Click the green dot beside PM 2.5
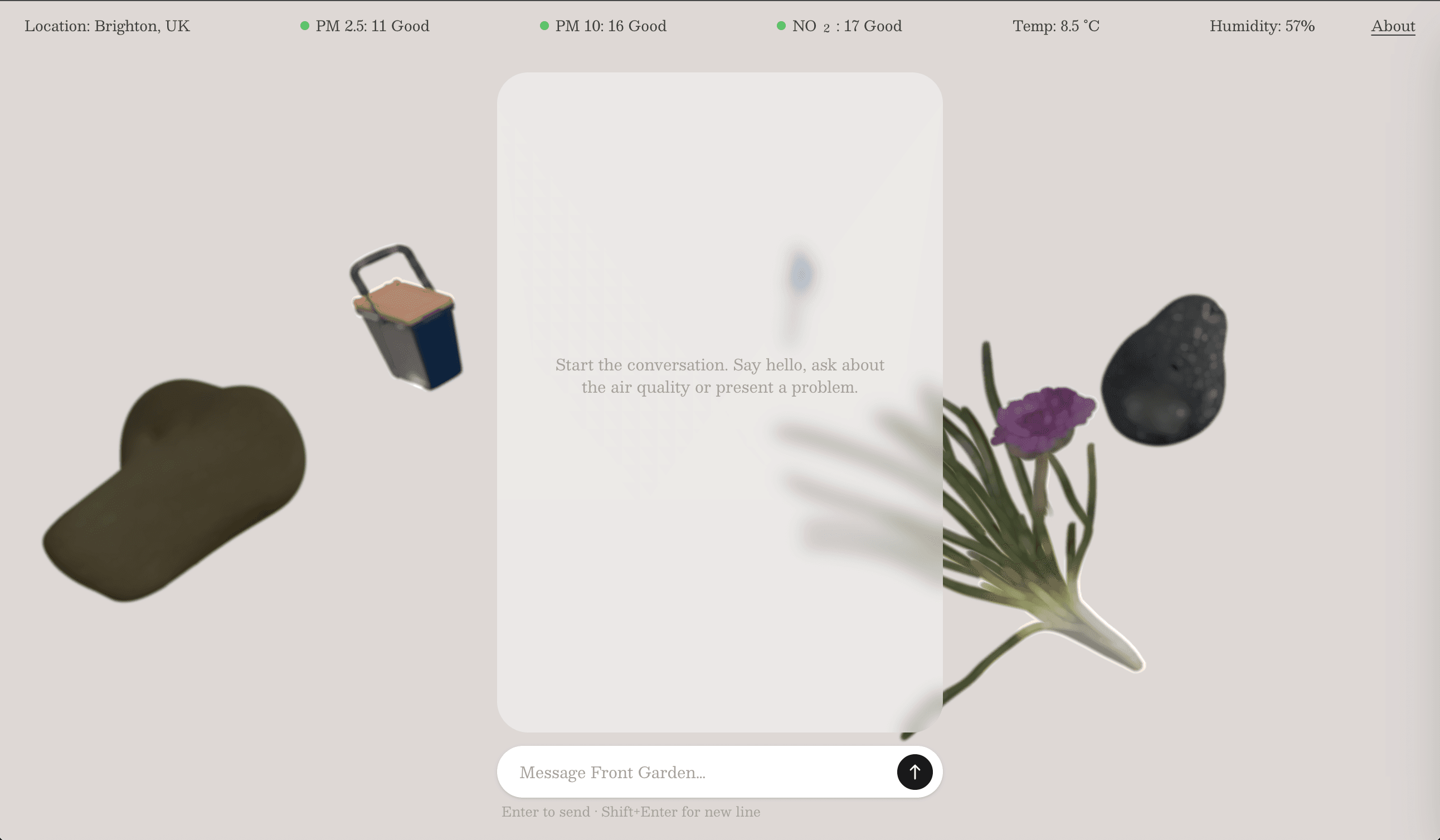Screen dimensions: 1440x840 tap(305, 26)
